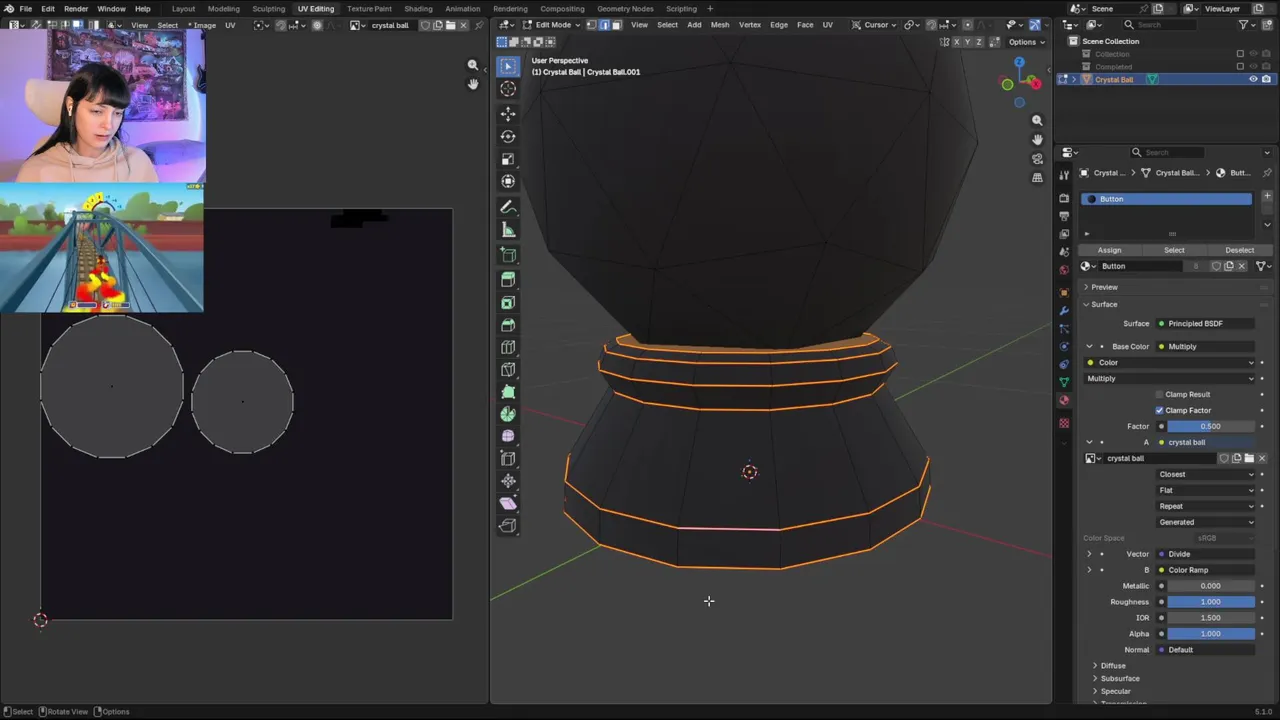
Task: Select the Poly Build tool
Action: [x=508, y=392]
